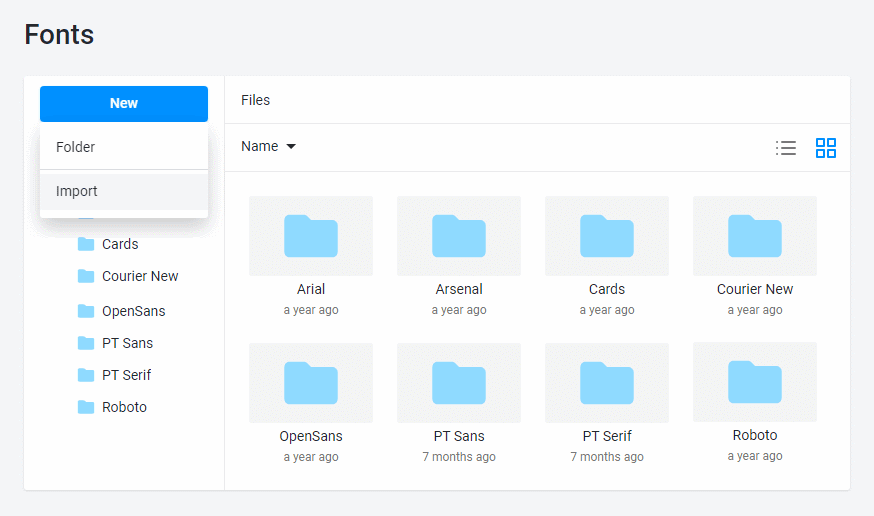This screenshot has height=516, width=874.
Task: Click PT Sans name under grid folder
Action: pos(459,436)
